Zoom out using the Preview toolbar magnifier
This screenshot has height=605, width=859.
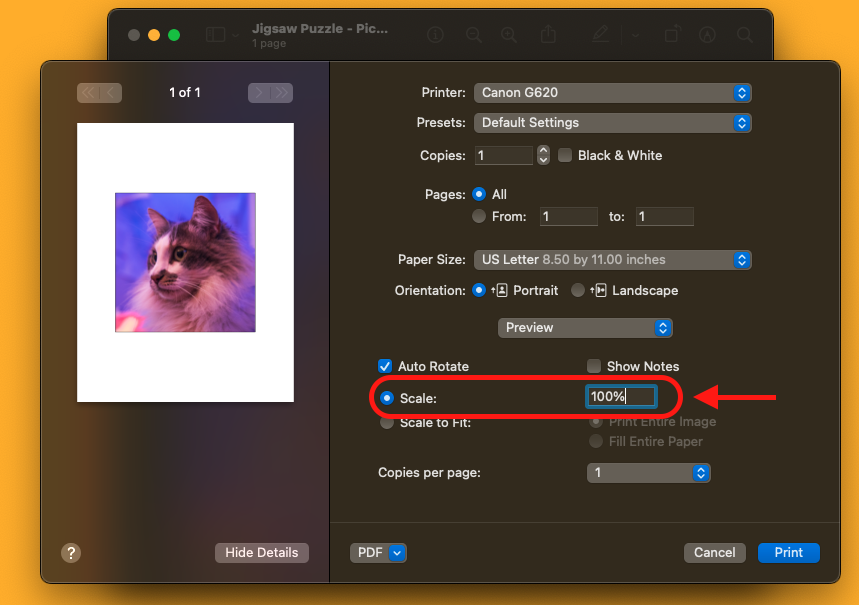point(473,35)
